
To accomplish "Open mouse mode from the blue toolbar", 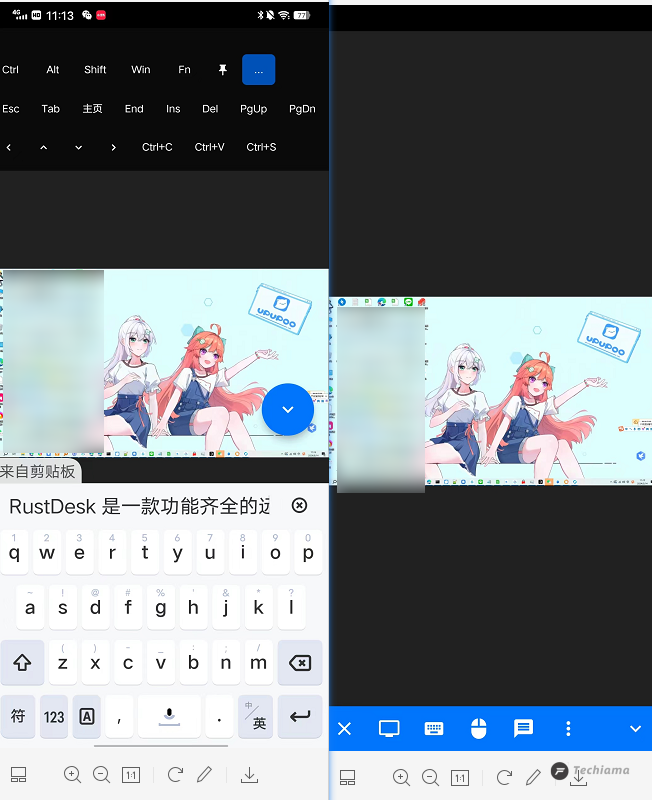I will [x=478, y=729].
